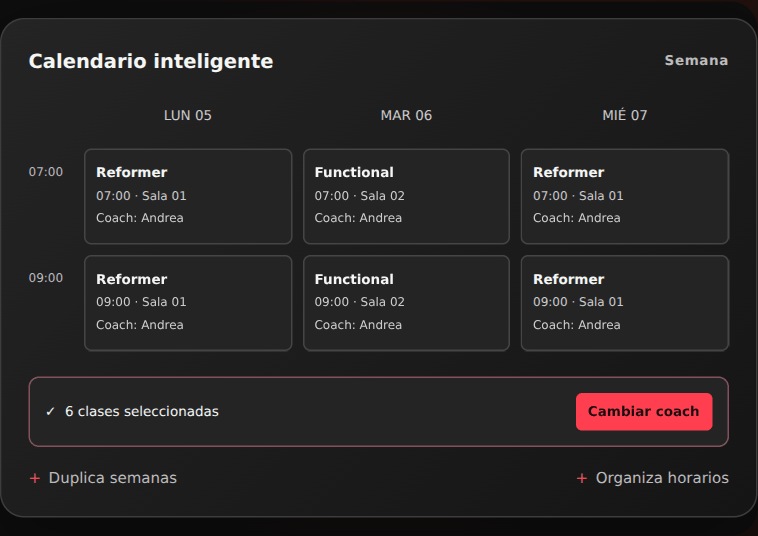758x536 pixels.
Task: Click the plus icon next to Duplica semanas
Action: (35, 478)
